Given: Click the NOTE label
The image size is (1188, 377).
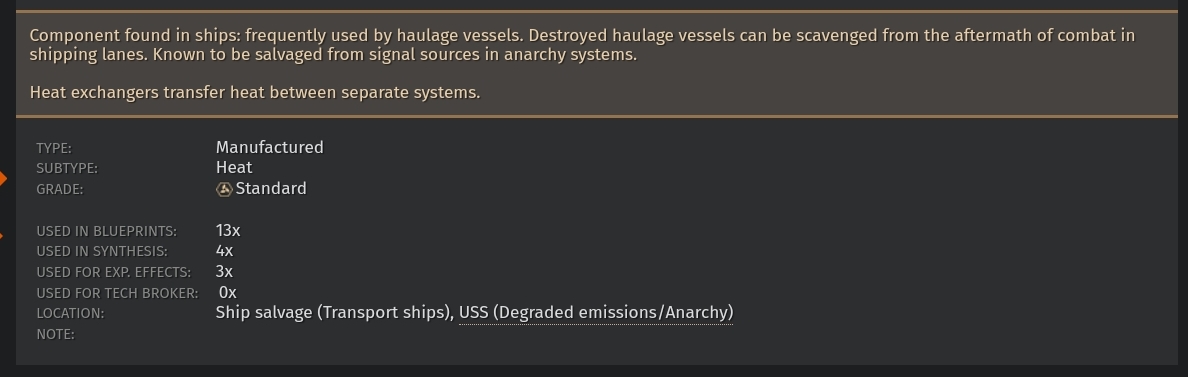Looking at the screenshot, I should coord(55,335).
